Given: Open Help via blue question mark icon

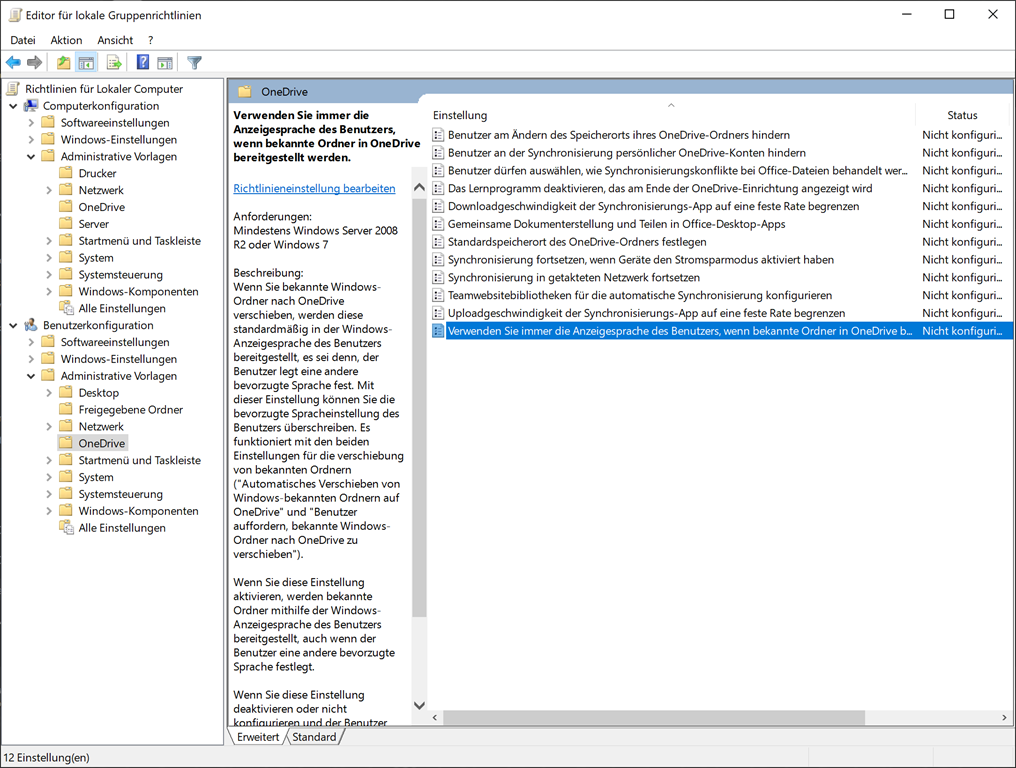Looking at the screenshot, I should coord(143,63).
